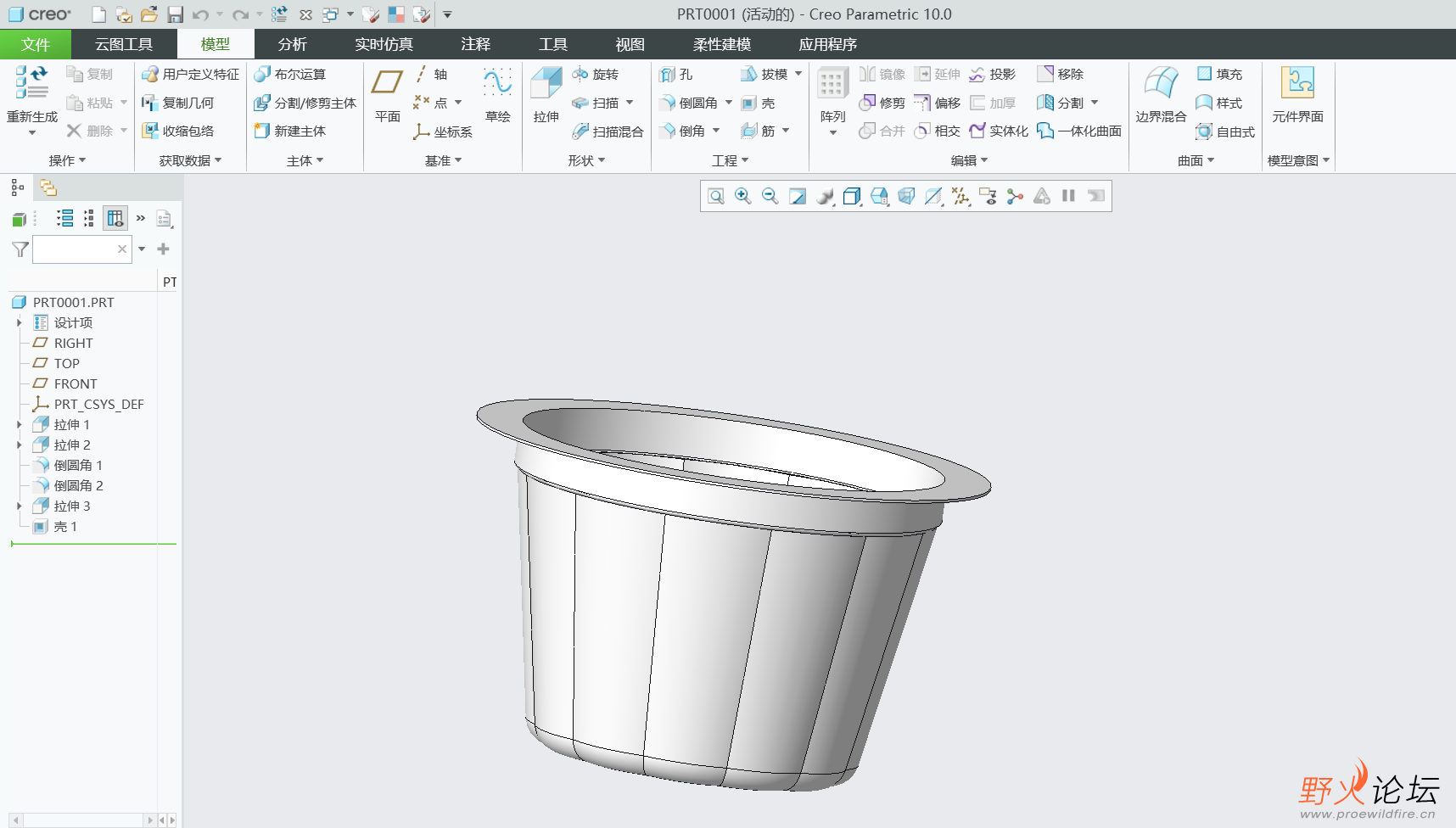Screen dimensions: 1456x828
Task: Select 倒圆角 2 in the model tree
Action: tap(68, 485)
